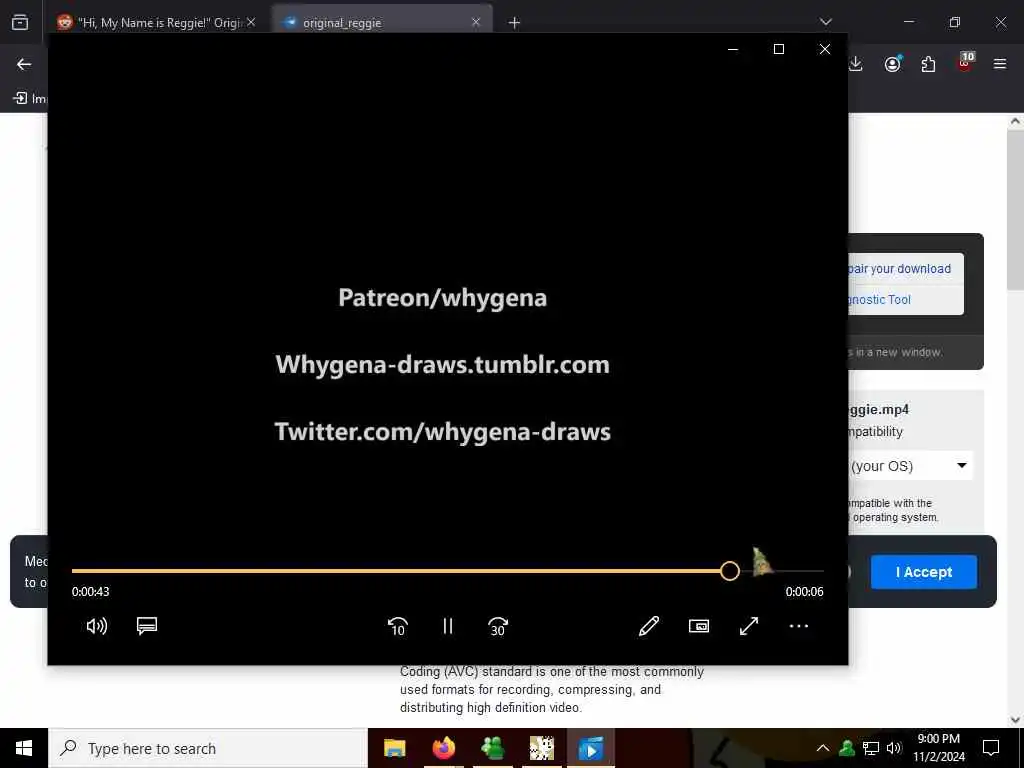1024x768 pixels.
Task: Open Firefox from taskbar
Action: [443, 748]
